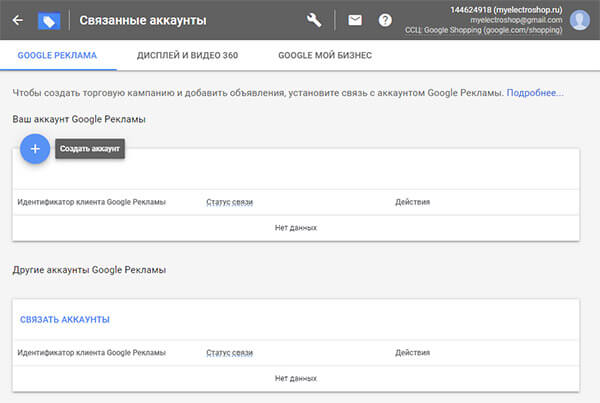
Task: Select 'Идентификатор клиента' header in Ваш аккаунт table
Action: pos(92,202)
